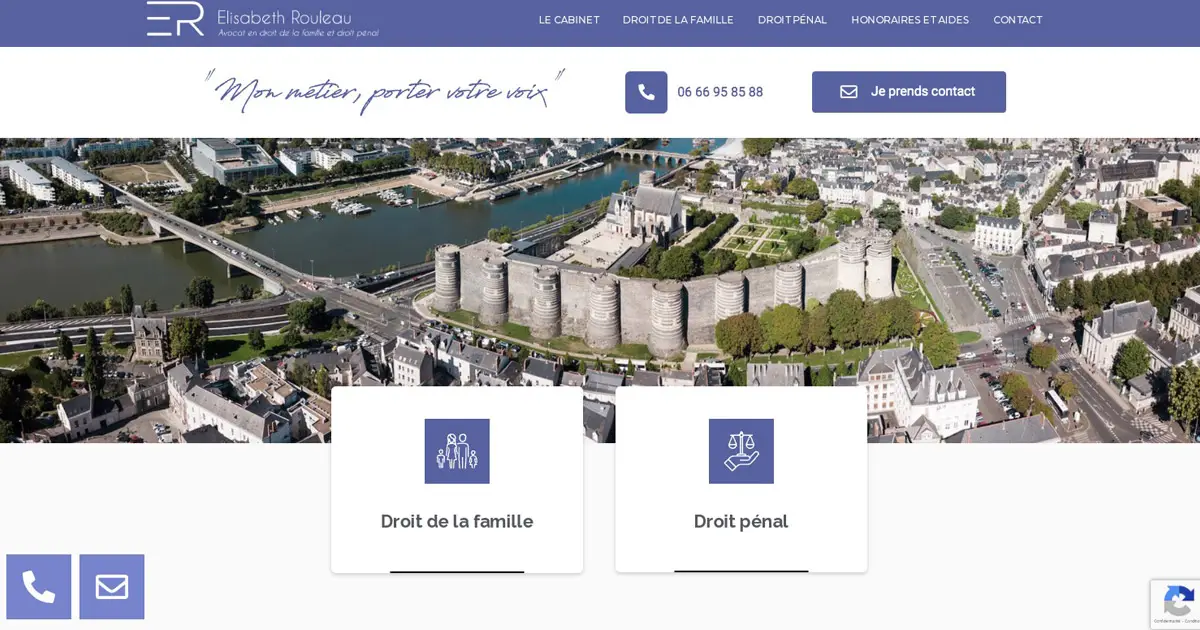Open the LE CABINET menu item
This screenshot has width=1200, height=630.
[x=569, y=20]
